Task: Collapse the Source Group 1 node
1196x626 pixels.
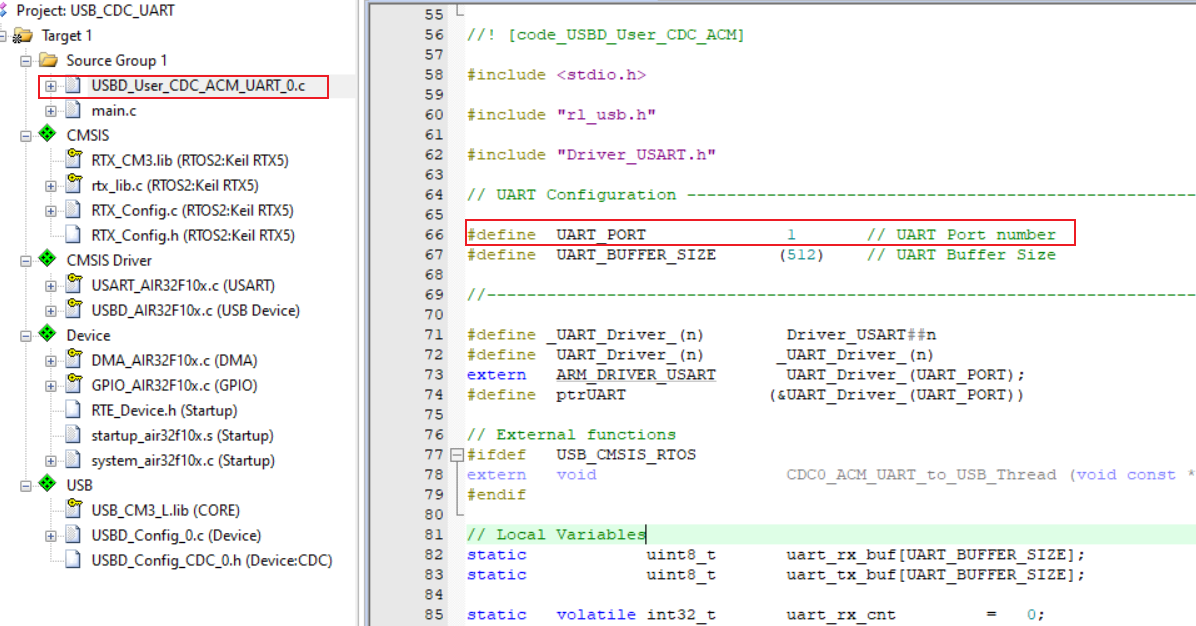Action: point(26,61)
